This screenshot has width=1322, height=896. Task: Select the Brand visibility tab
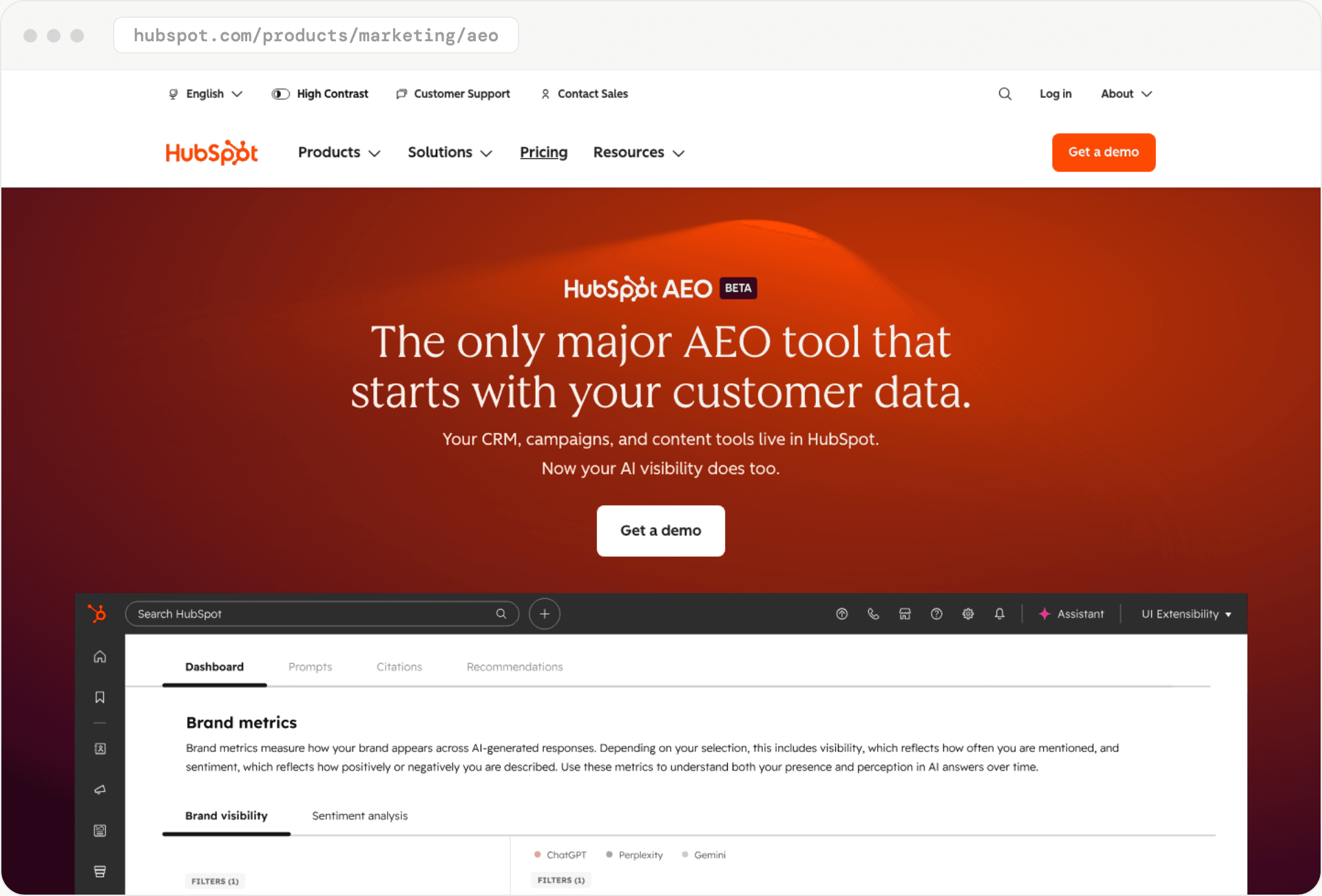pos(226,816)
